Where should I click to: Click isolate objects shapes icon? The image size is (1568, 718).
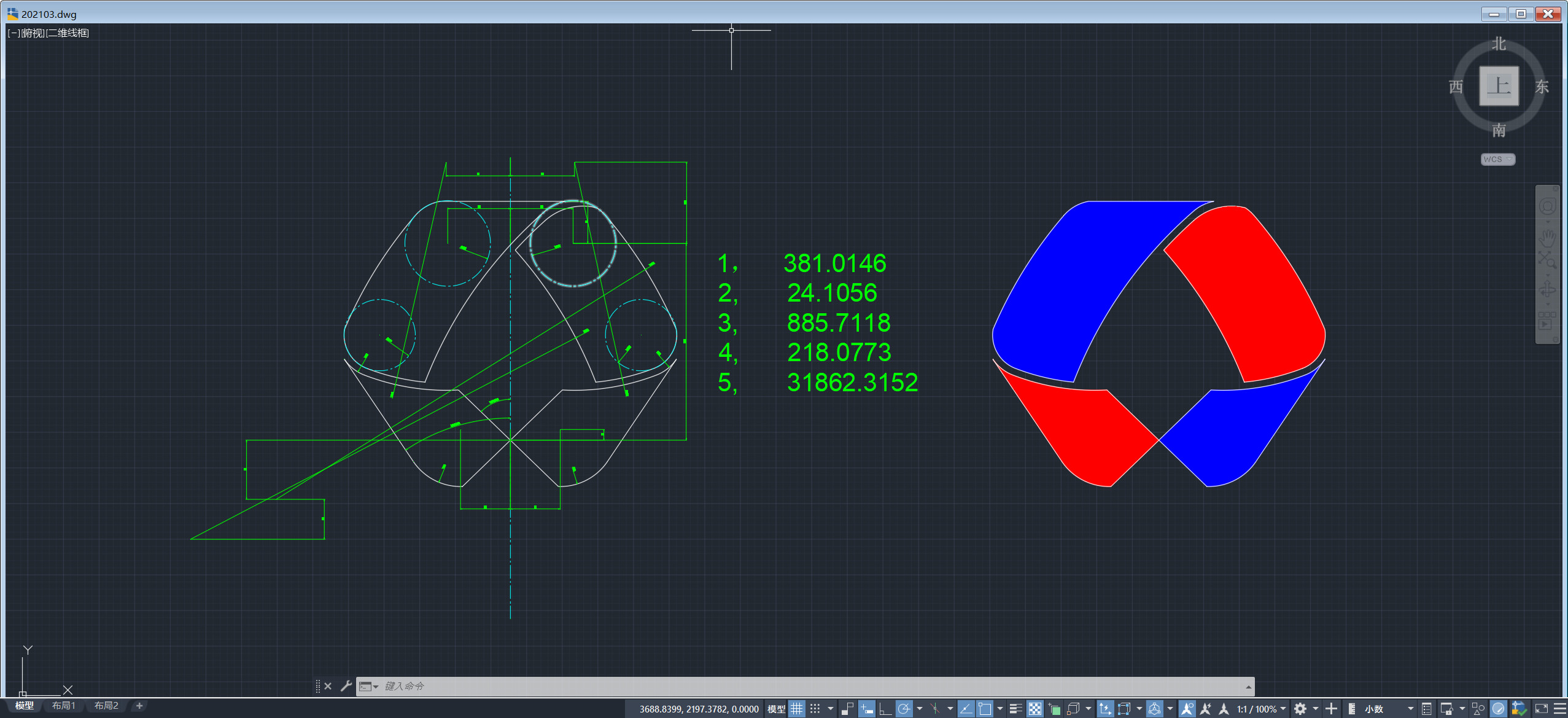click(x=1478, y=709)
